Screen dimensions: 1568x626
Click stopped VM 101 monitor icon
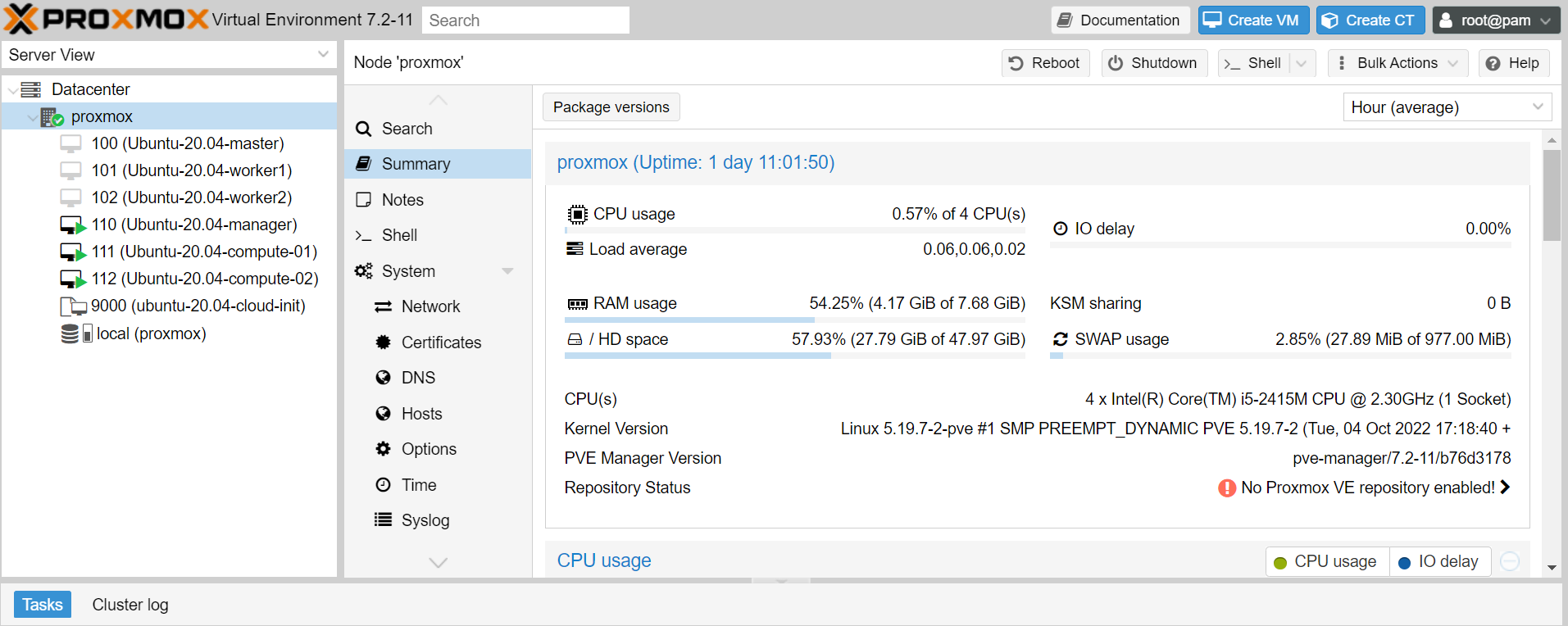(71, 171)
